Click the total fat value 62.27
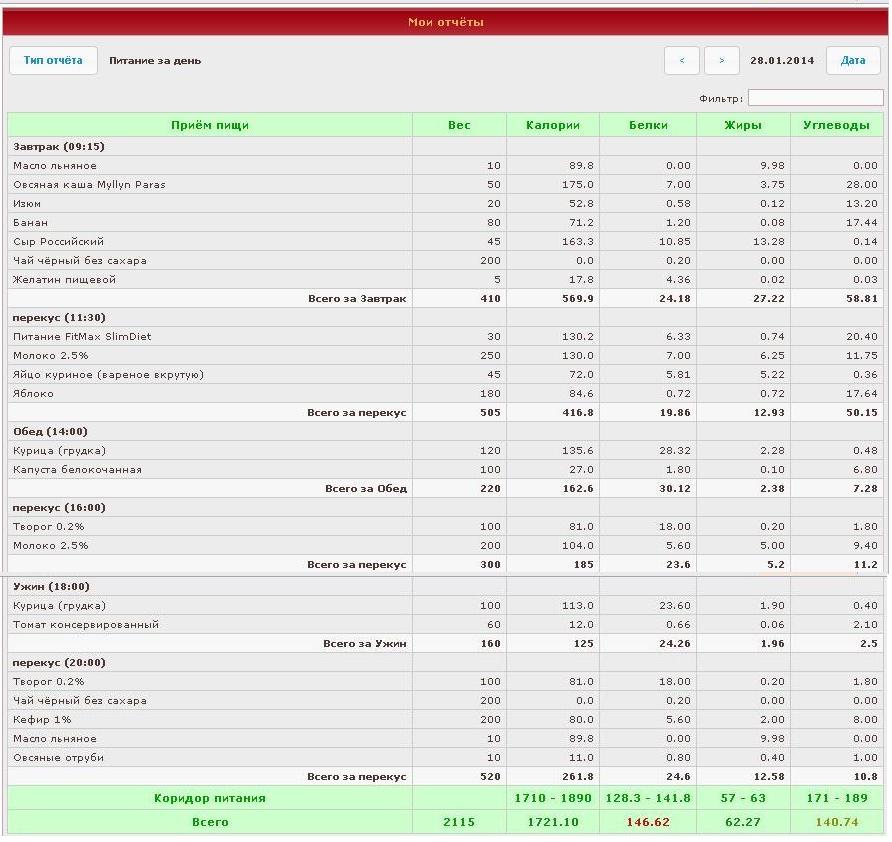Screen dimensions: 892x842 (x=743, y=822)
